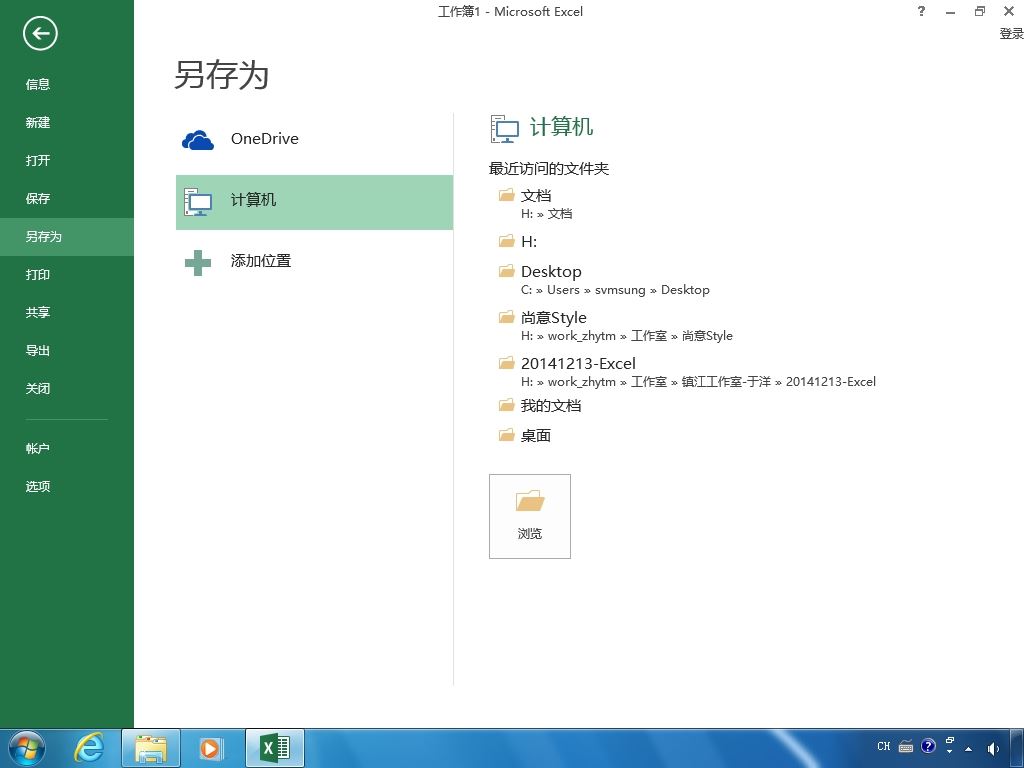
Task: Open the 新建 page
Action: (x=37, y=122)
